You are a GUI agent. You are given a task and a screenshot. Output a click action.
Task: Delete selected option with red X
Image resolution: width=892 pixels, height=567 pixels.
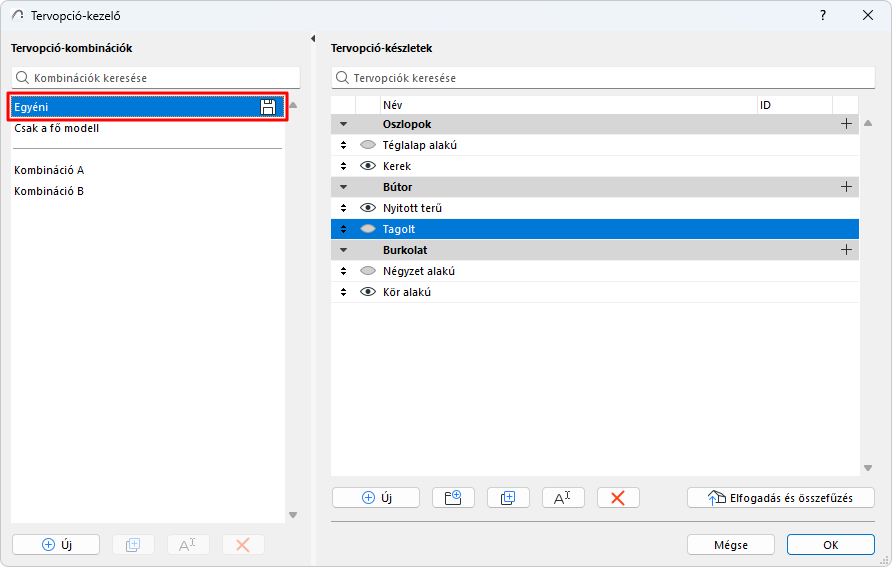click(x=618, y=498)
